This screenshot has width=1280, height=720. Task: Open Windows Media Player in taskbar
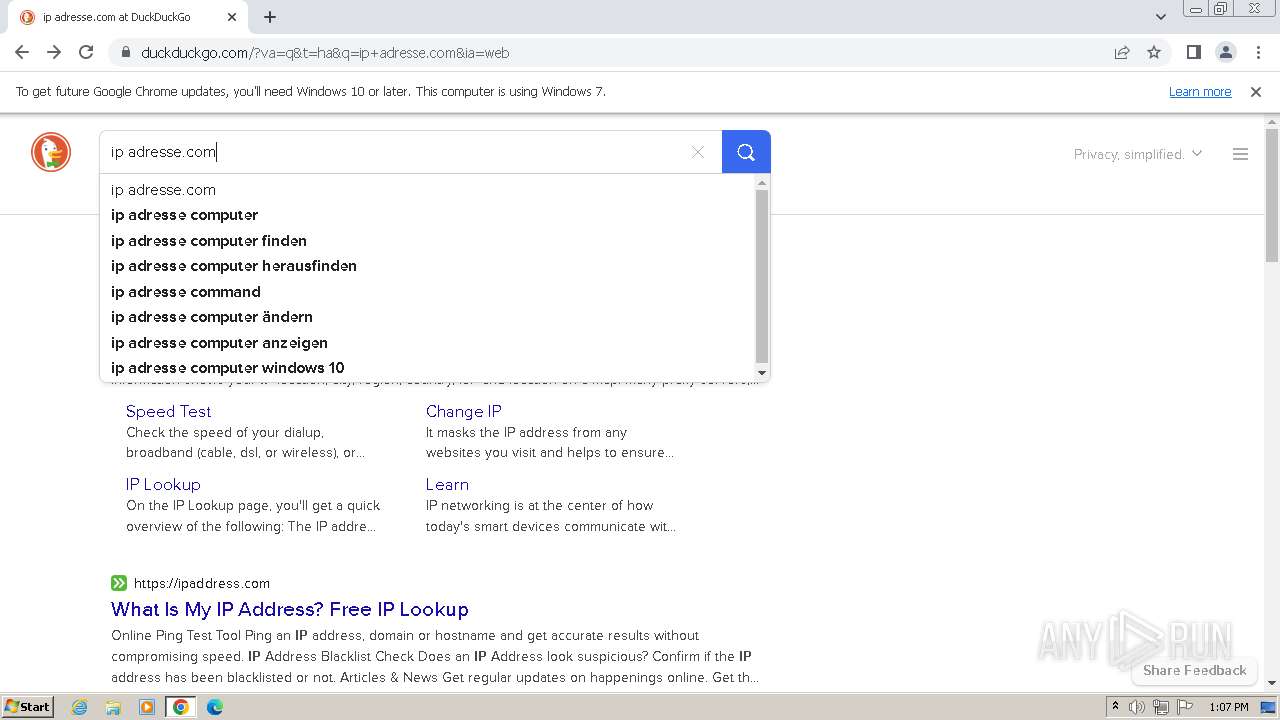coord(147,707)
